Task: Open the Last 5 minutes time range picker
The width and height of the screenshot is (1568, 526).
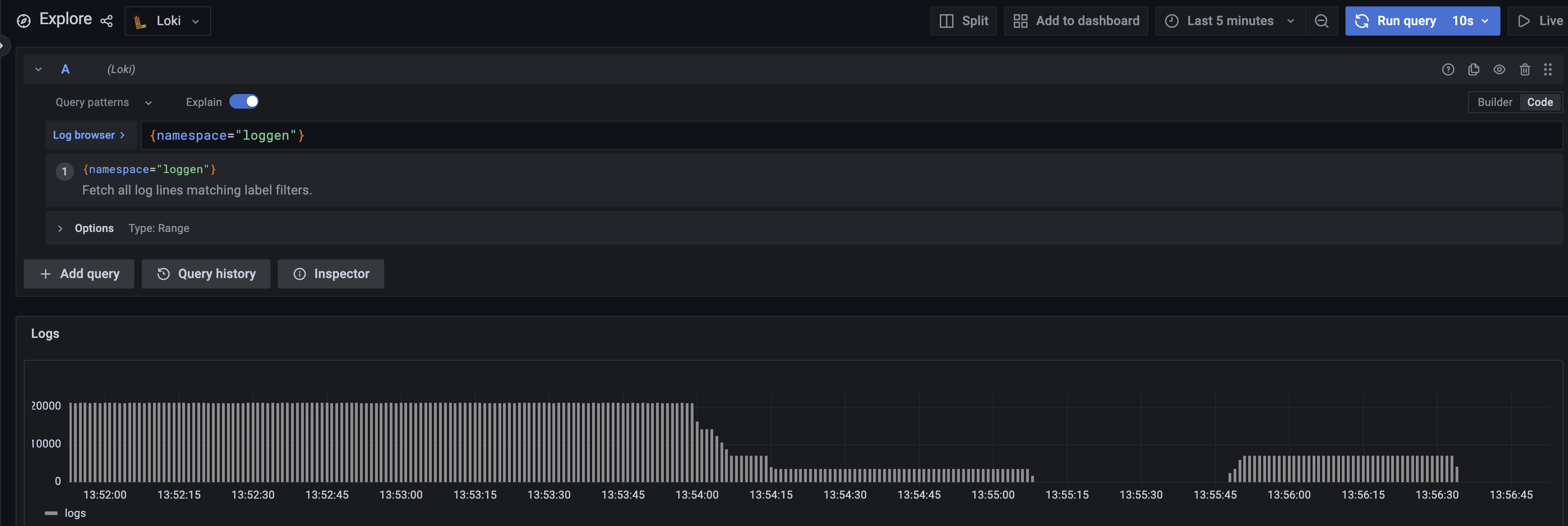Action: (x=1229, y=20)
